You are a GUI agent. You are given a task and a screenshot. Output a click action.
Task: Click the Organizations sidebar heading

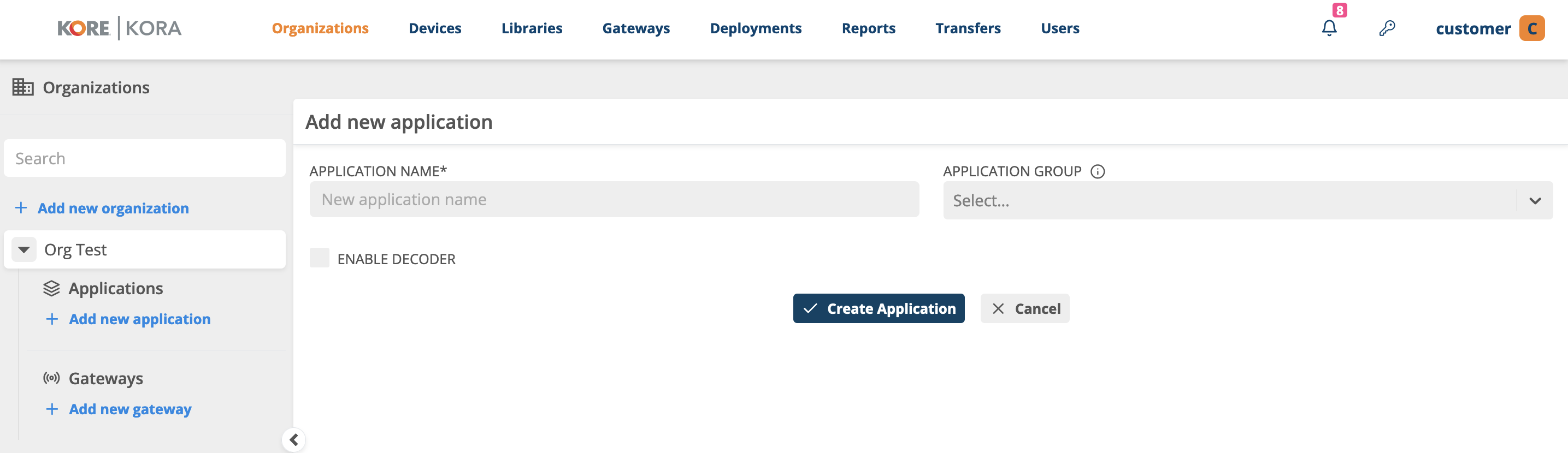[96, 87]
